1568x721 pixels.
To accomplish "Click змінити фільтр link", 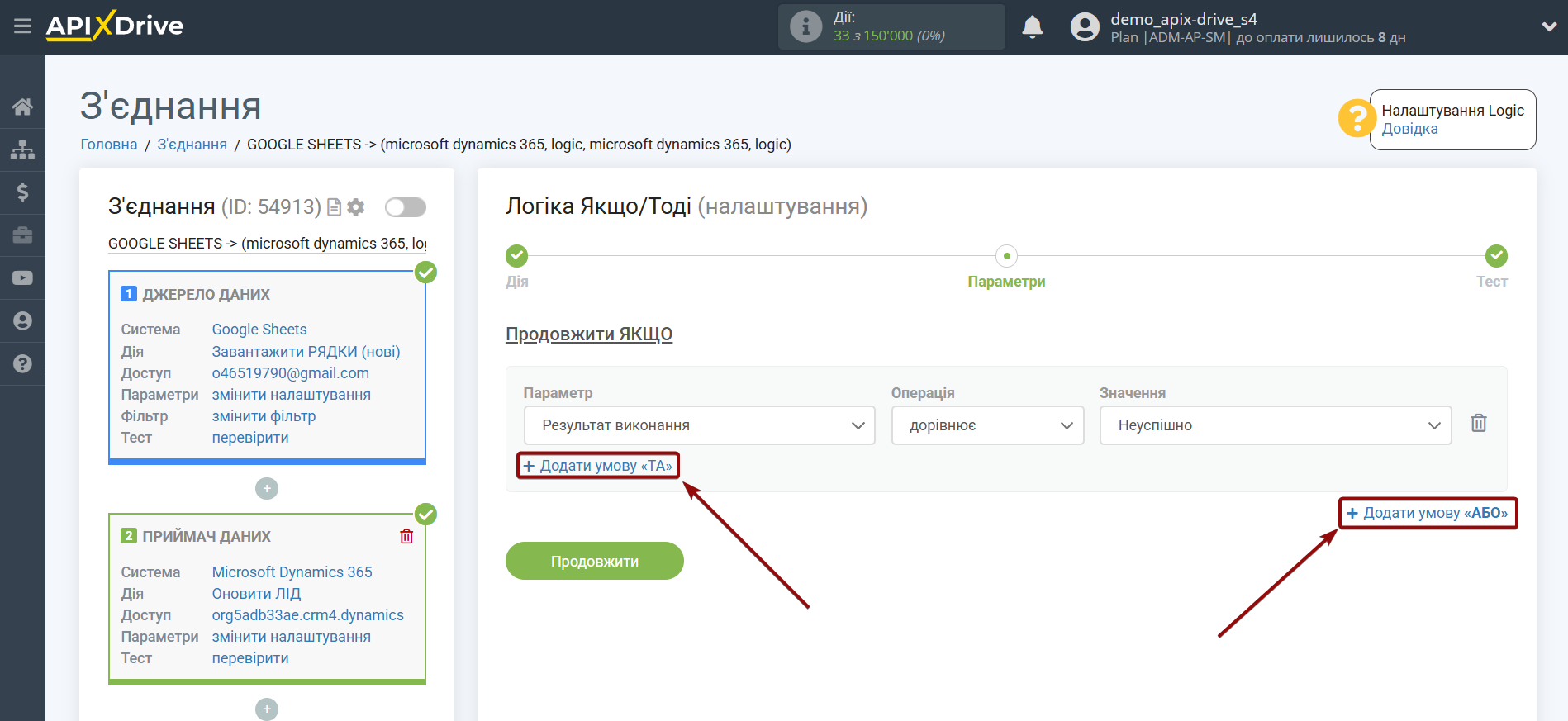I will pyautogui.click(x=264, y=416).
